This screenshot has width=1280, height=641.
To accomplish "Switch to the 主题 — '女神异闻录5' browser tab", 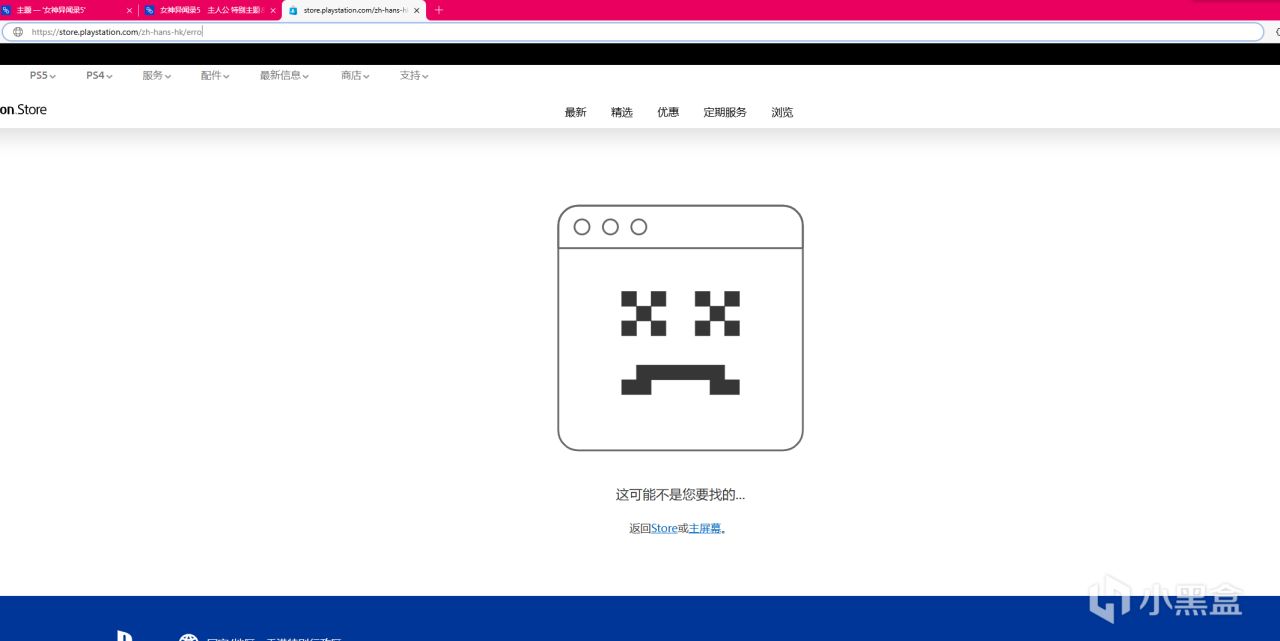I will tap(66, 10).
